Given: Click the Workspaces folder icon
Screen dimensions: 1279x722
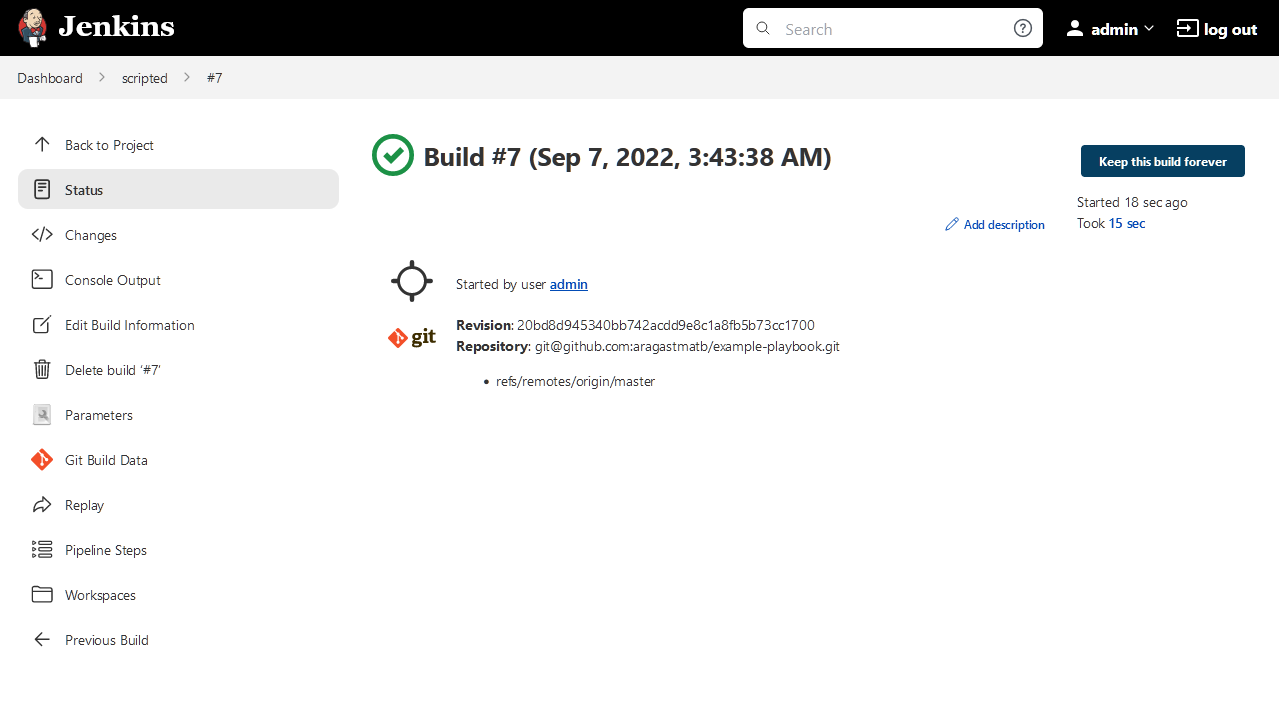Looking at the screenshot, I should click(42, 595).
